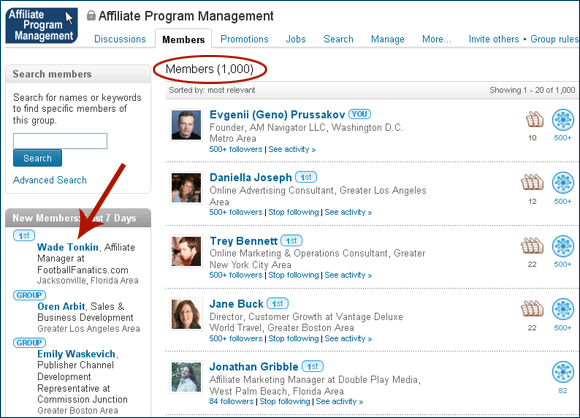Click See activity for Jane Buck
The height and width of the screenshot is (418, 580).
(x=348, y=338)
